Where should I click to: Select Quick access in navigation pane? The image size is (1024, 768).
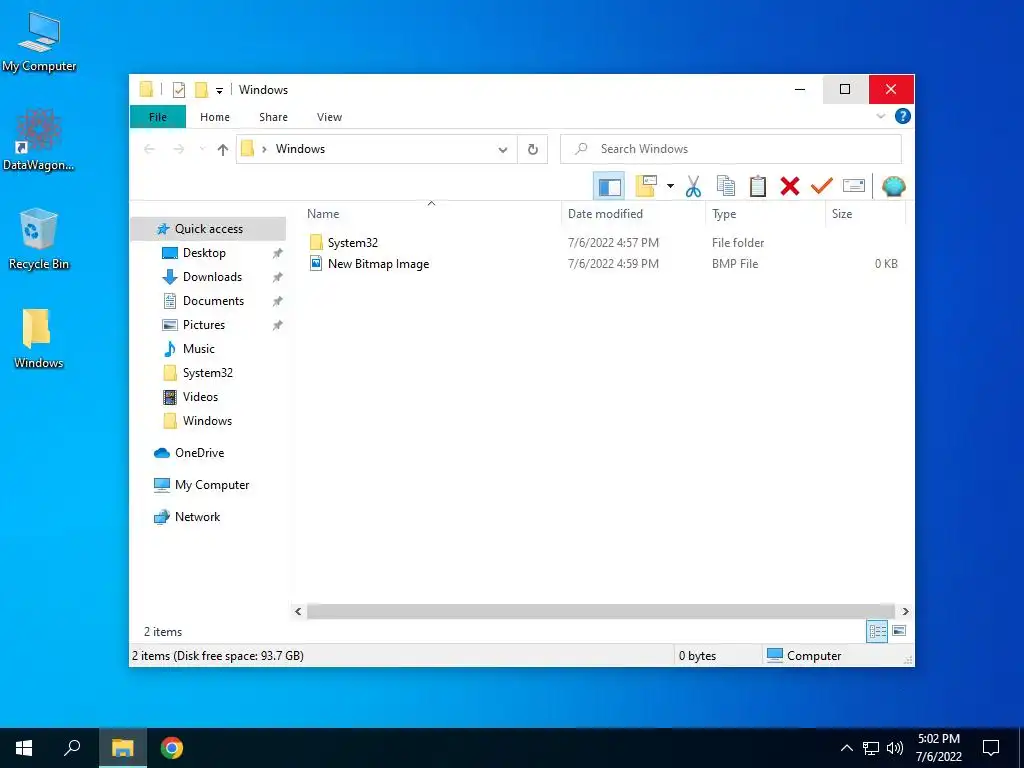tap(208, 229)
